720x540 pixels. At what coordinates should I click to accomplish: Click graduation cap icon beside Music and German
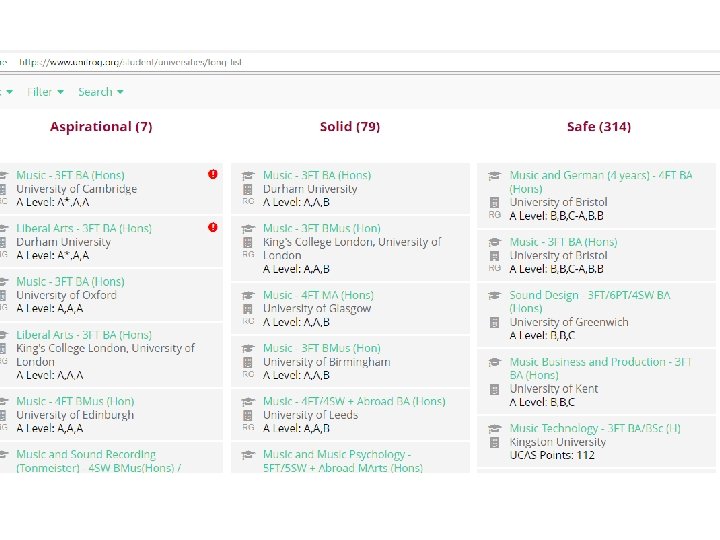pos(495,175)
